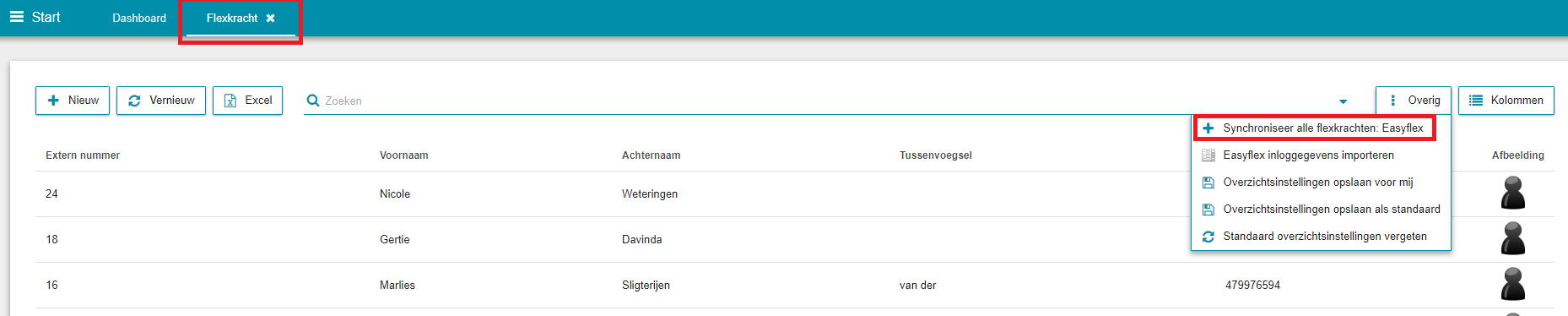
Task: Click Nicole Weteringen's avatar image
Action: point(1513,193)
